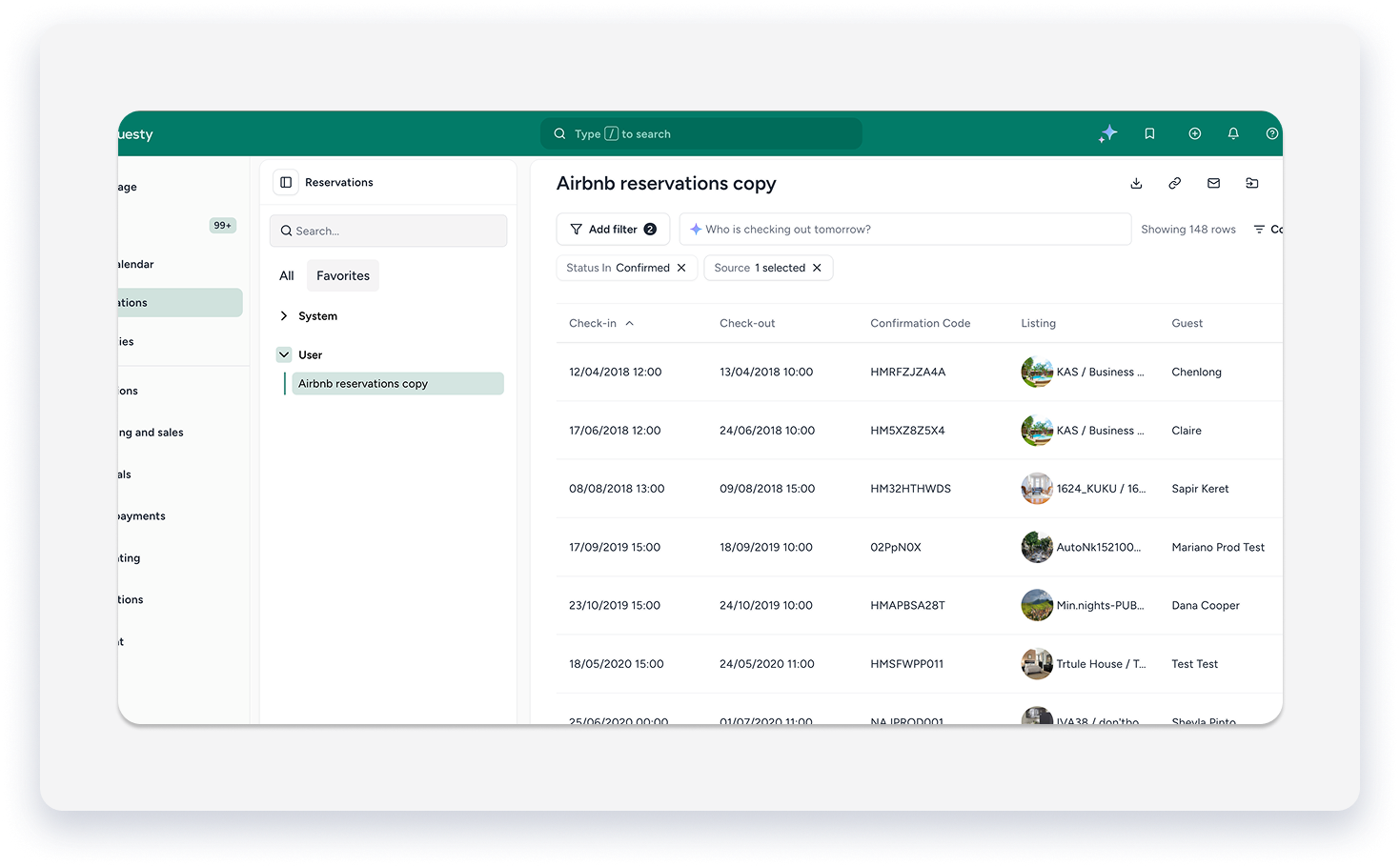Image resolution: width=1400 pixels, height=867 pixels.
Task: Copy the report link with chain icon
Action: [x=1175, y=183]
